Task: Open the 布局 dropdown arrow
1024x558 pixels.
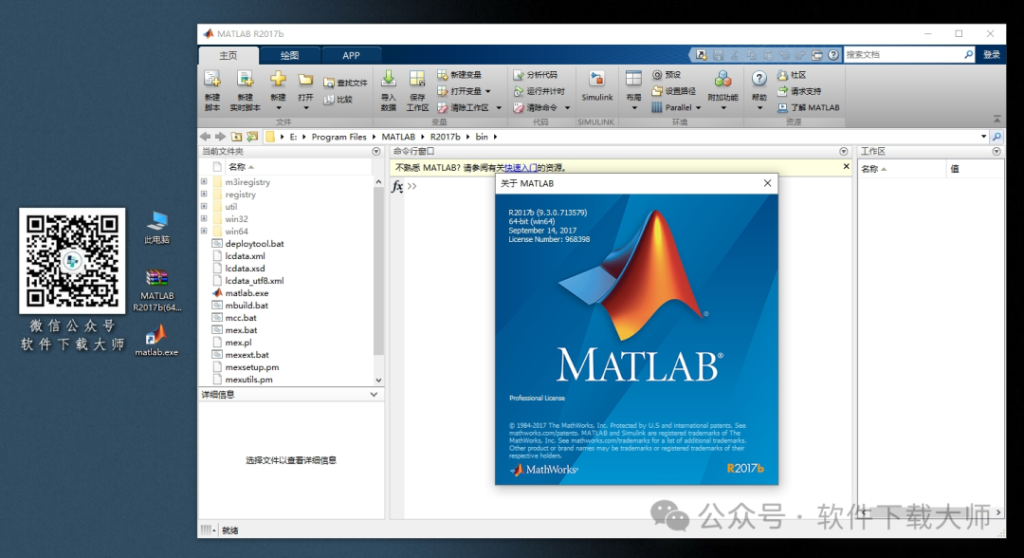Action: [633, 108]
